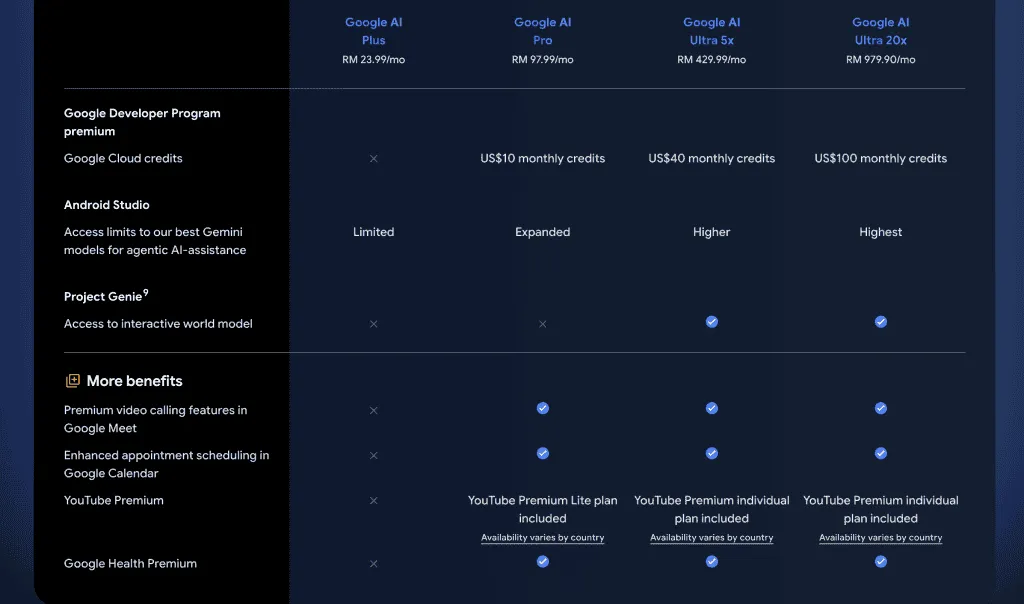Image resolution: width=1024 pixels, height=604 pixels.
Task: Click US$100 monthly credits cell
Action: 881,159
